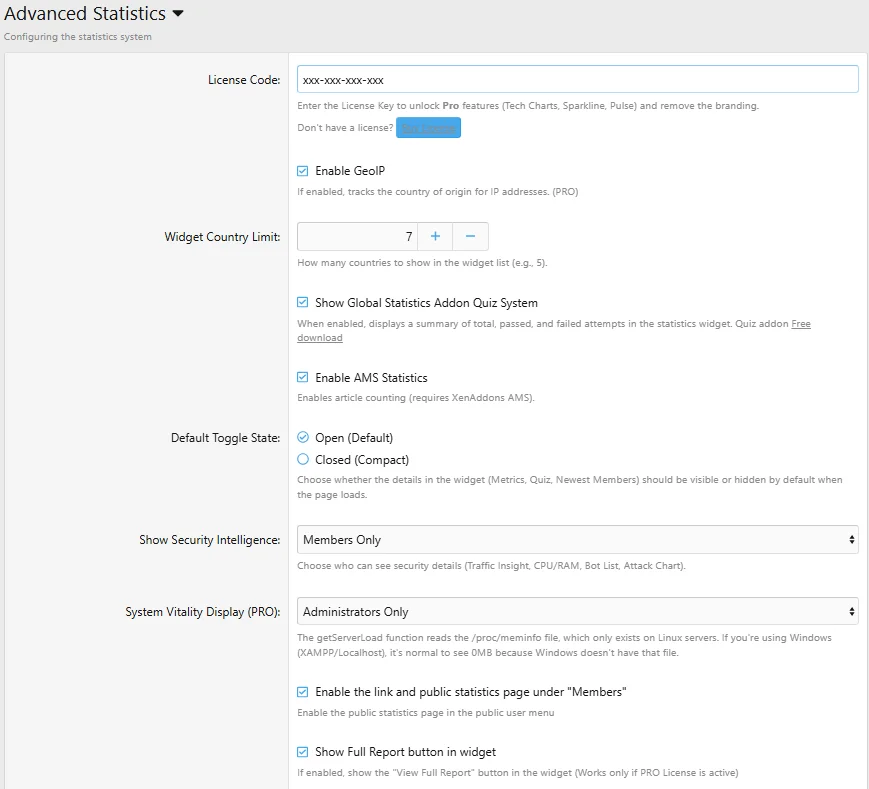Viewport: 869px width, 789px height.
Task: Click into the Widget Country Limit number field
Action: 357,237
